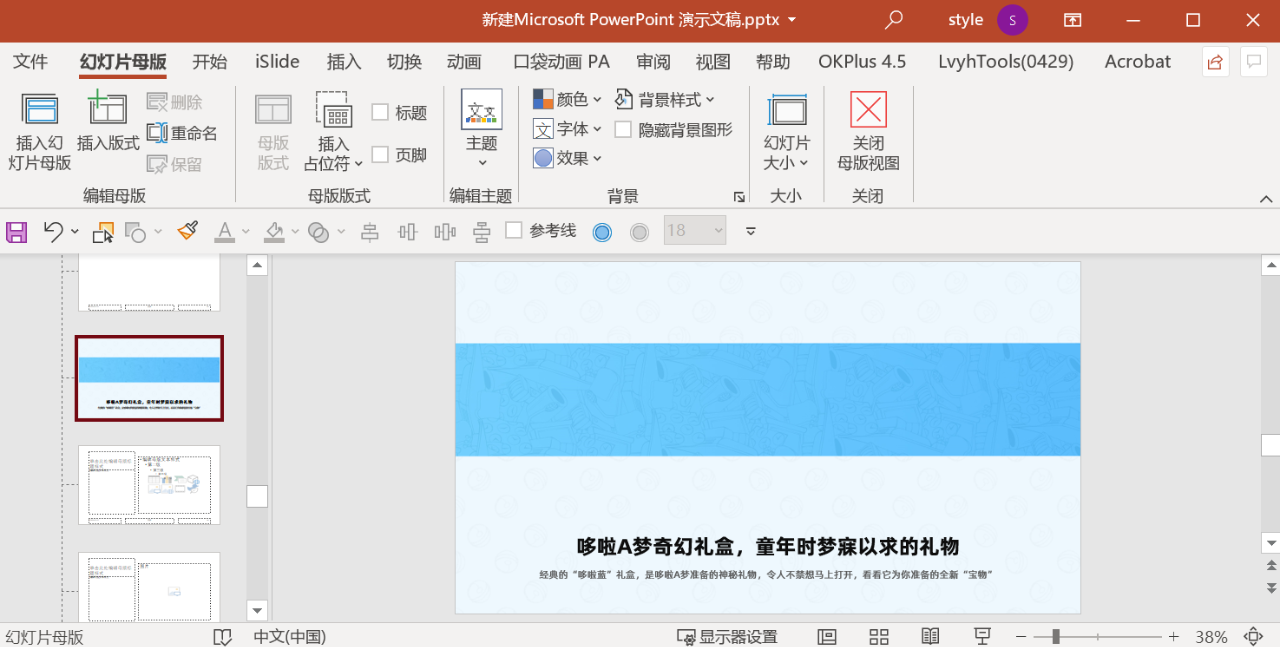This screenshot has height=647, width=1280.
Task: Click the gray circle color swatch
Action: tap(640, 232)
